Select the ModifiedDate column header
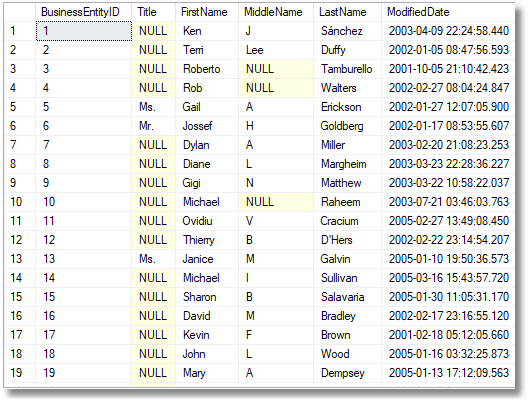529x403 pixels. [x=448, y=12]
